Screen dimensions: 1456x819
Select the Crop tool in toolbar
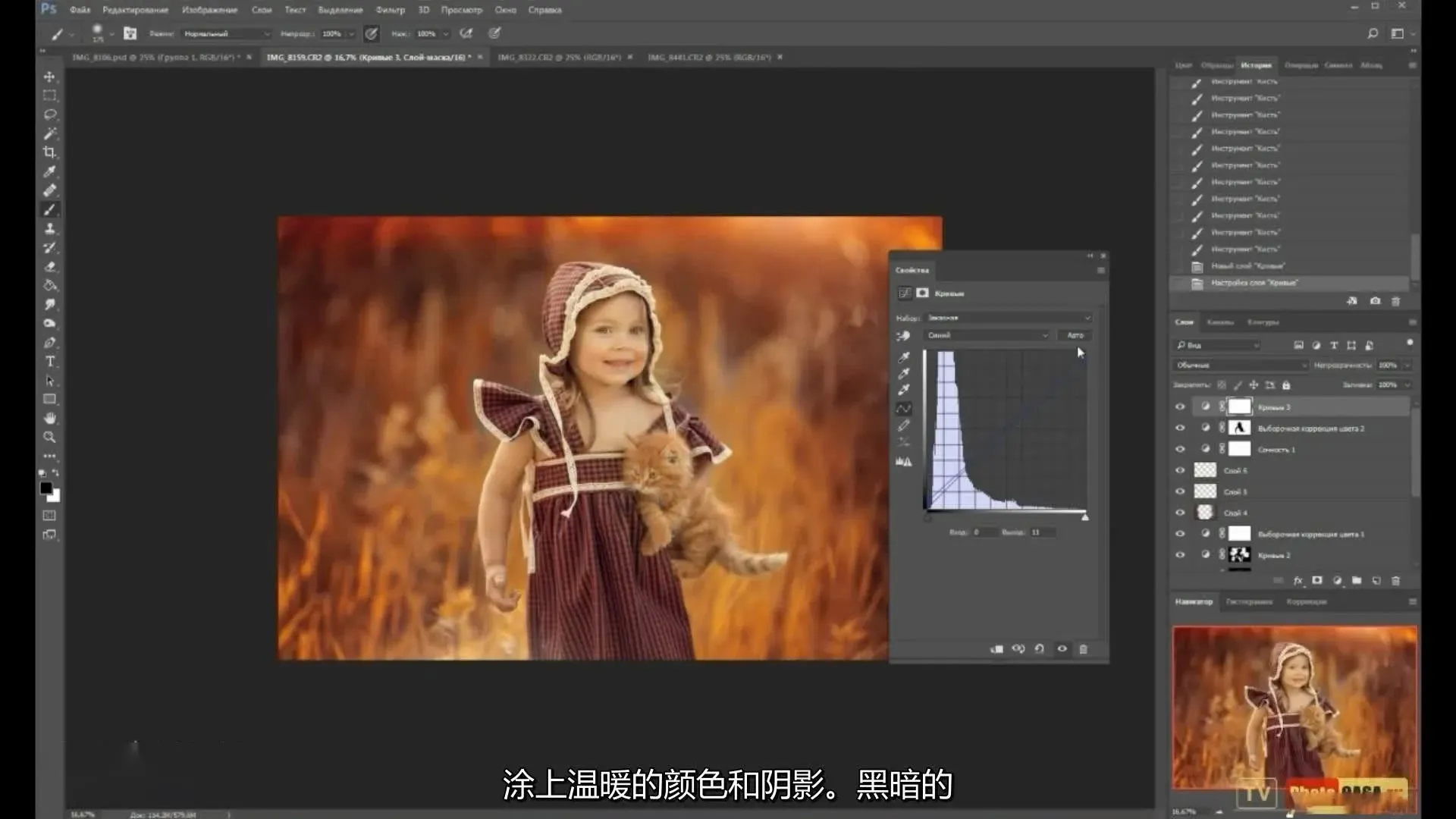pos(49,152)
